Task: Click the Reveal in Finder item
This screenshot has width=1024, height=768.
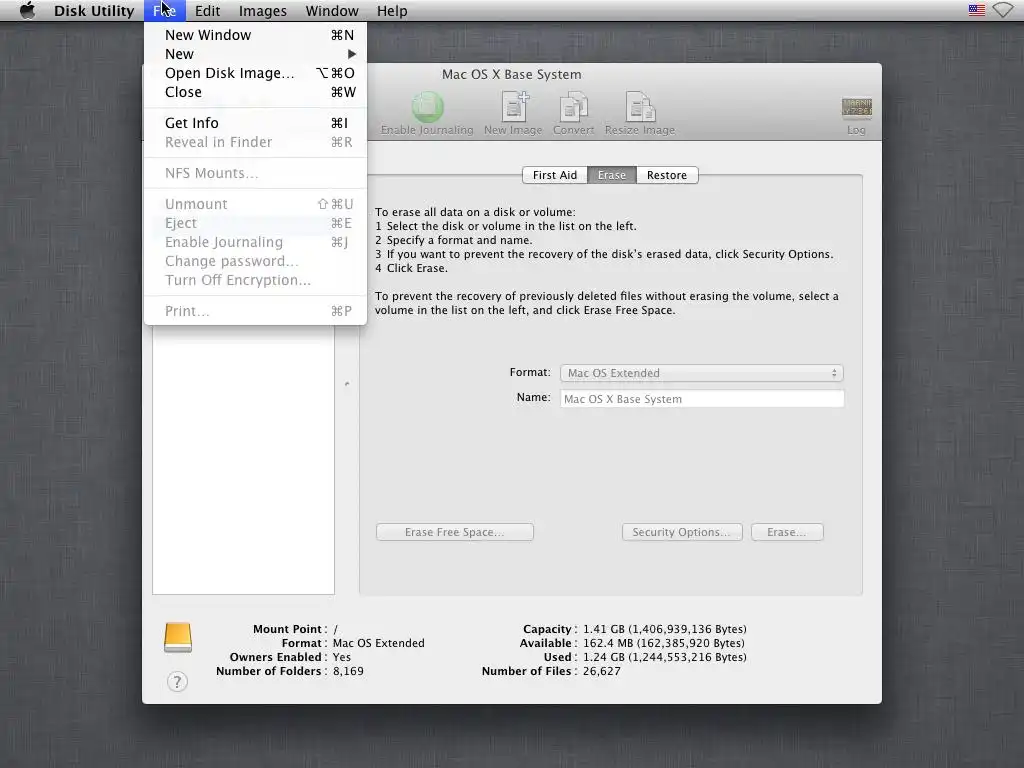Action: coord(255,142)
